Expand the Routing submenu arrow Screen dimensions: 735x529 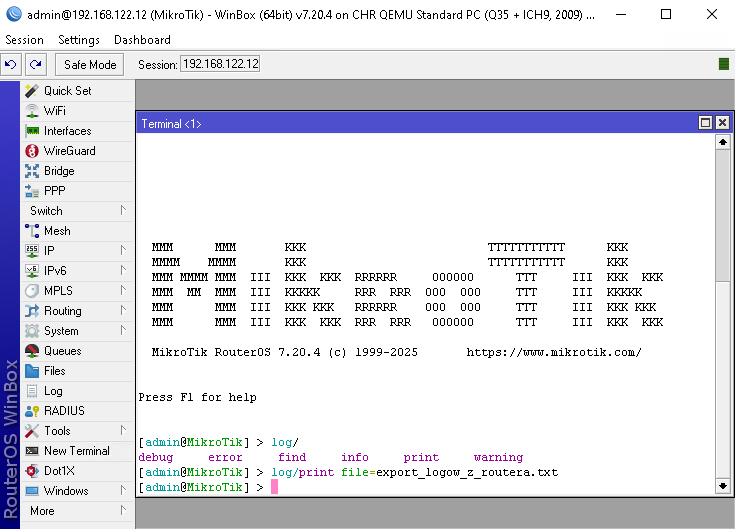[x=123, y=311]
